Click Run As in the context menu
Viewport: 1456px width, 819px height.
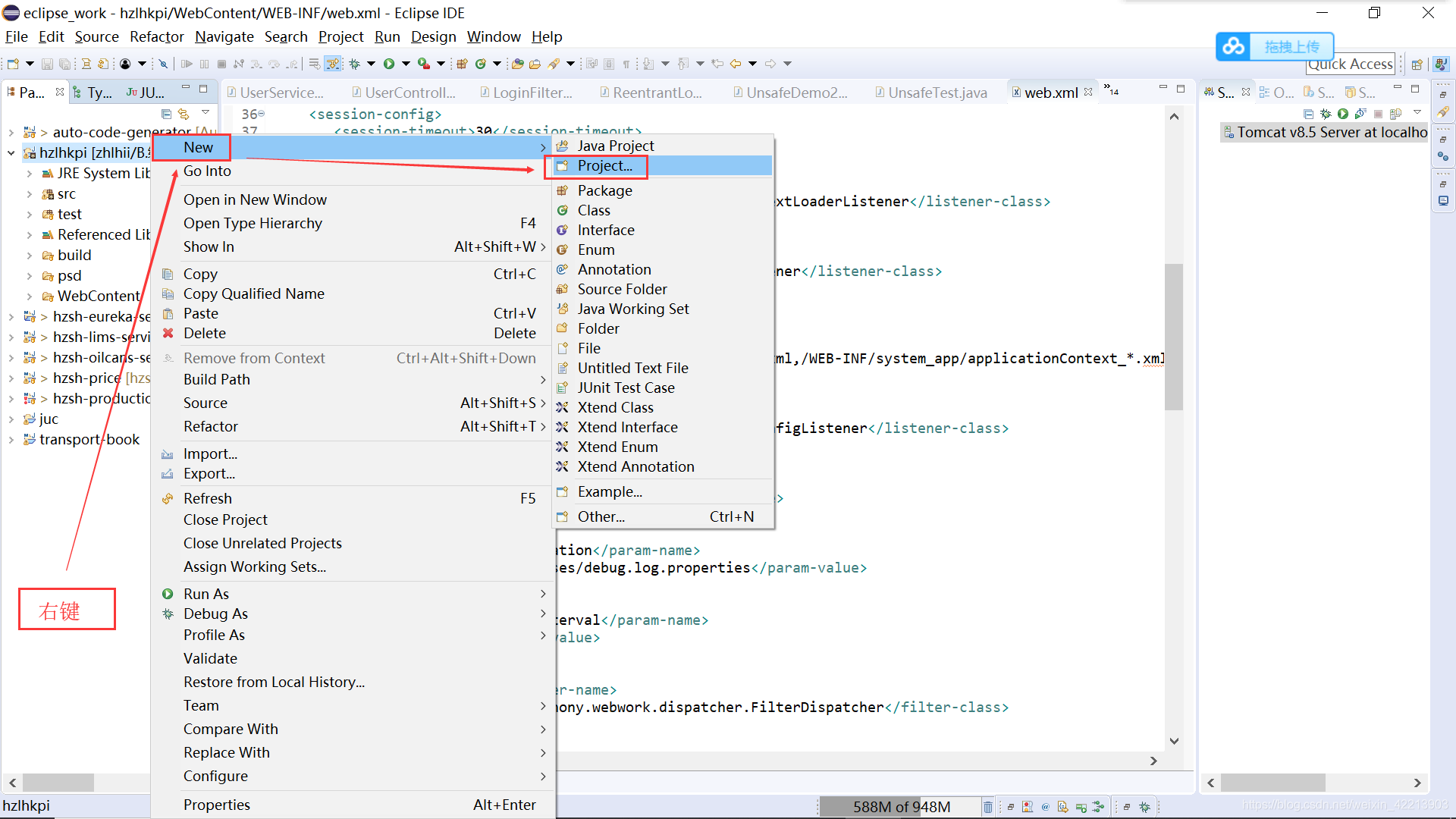tap(353, 594)
